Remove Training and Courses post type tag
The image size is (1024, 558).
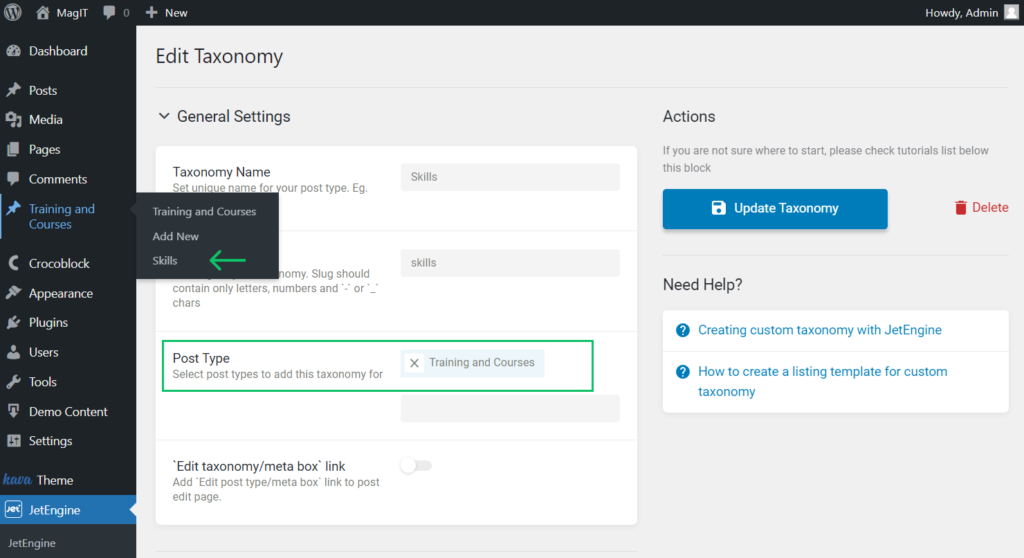[414, 363]
